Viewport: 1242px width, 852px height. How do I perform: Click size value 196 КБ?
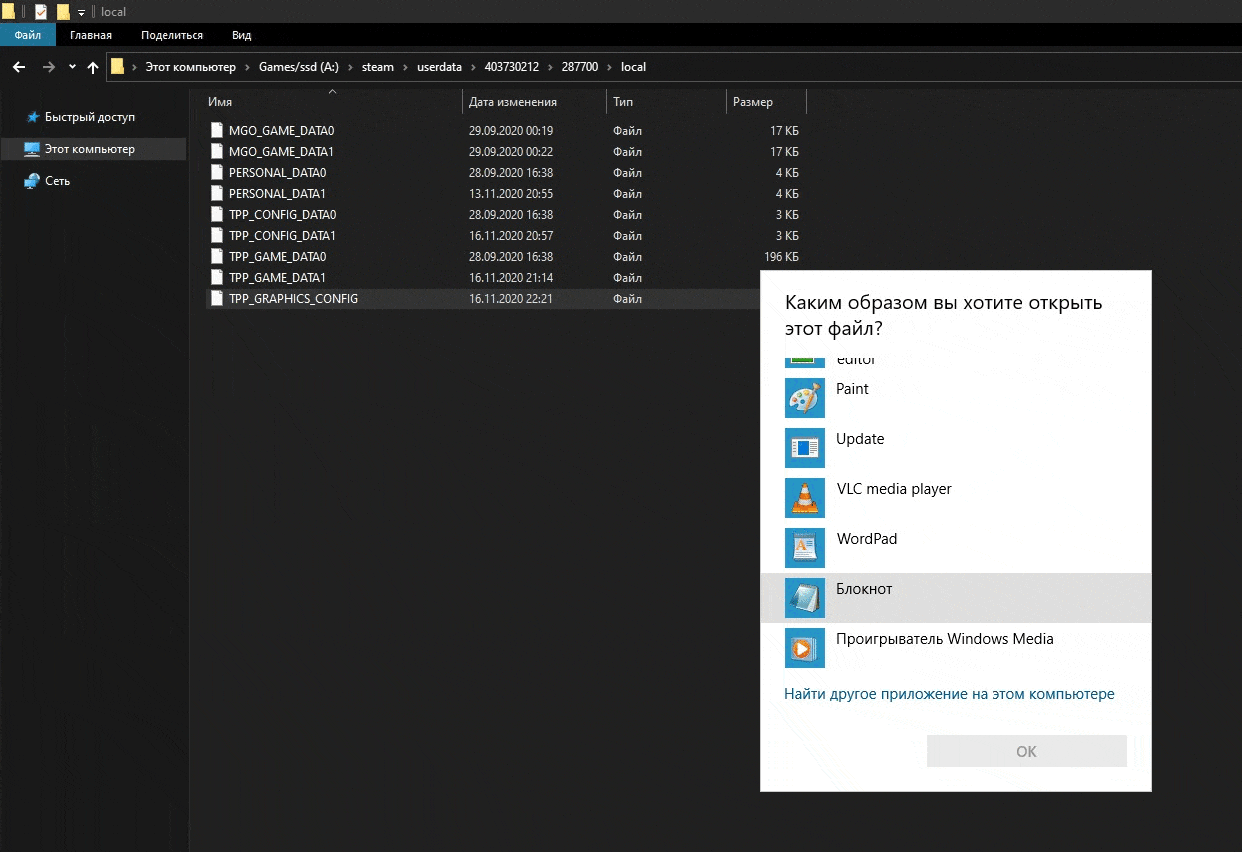coord(780,256)
